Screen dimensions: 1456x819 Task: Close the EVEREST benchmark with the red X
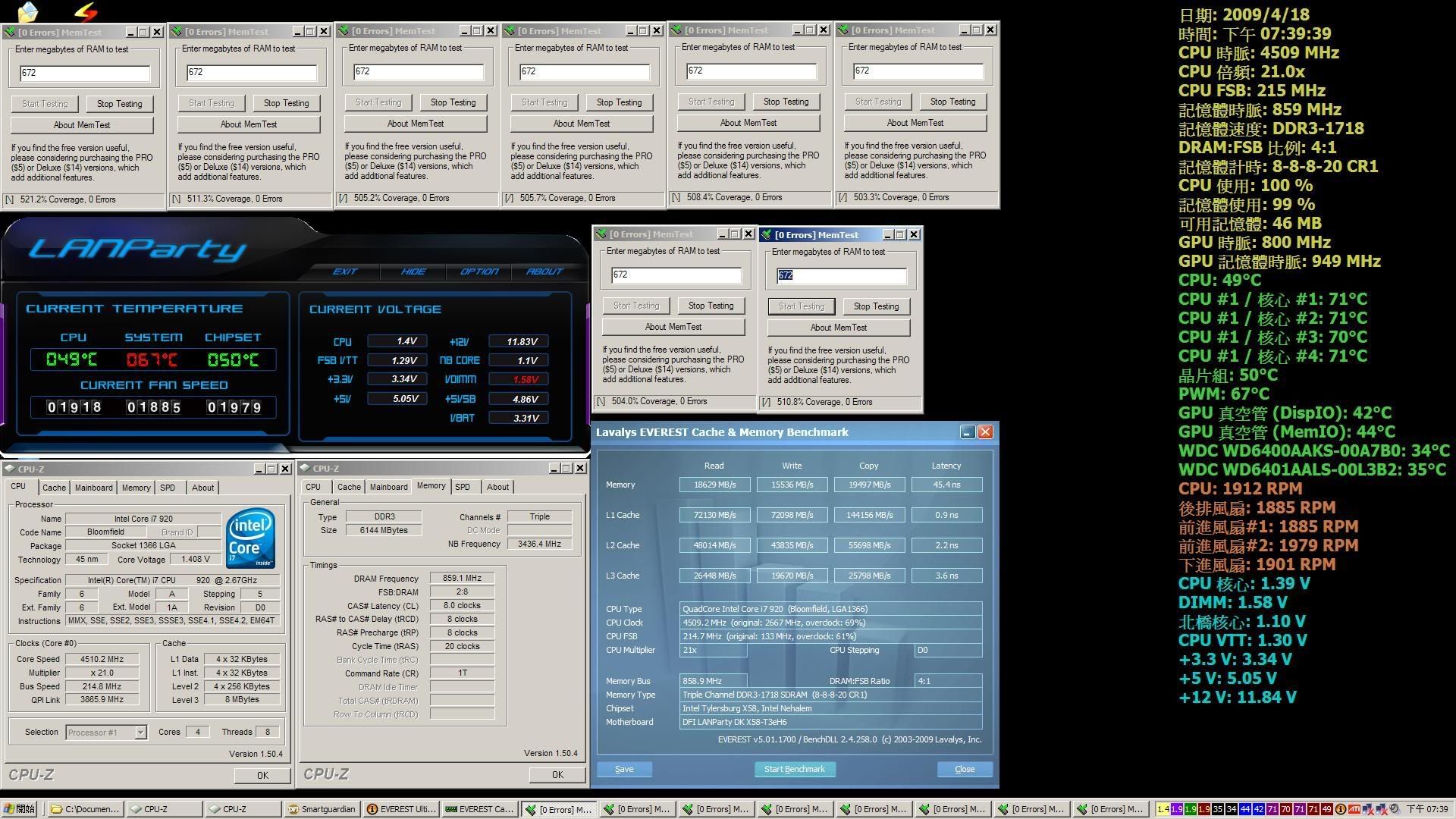point(985,432)
